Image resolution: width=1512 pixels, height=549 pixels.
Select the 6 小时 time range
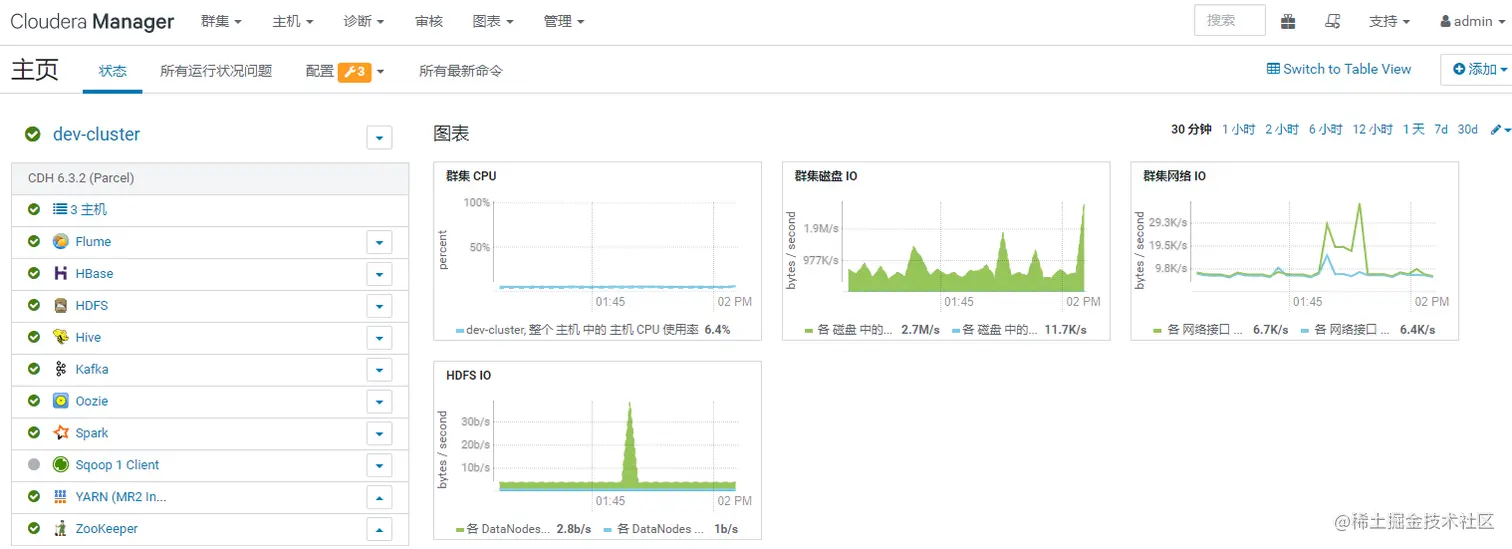1325,130
